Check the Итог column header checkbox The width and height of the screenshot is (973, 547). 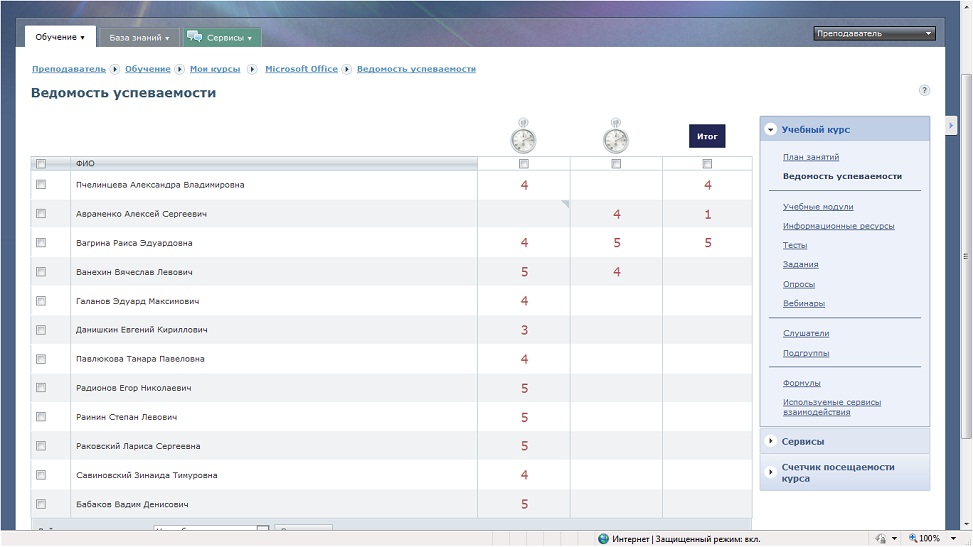[x=707, y=164]
